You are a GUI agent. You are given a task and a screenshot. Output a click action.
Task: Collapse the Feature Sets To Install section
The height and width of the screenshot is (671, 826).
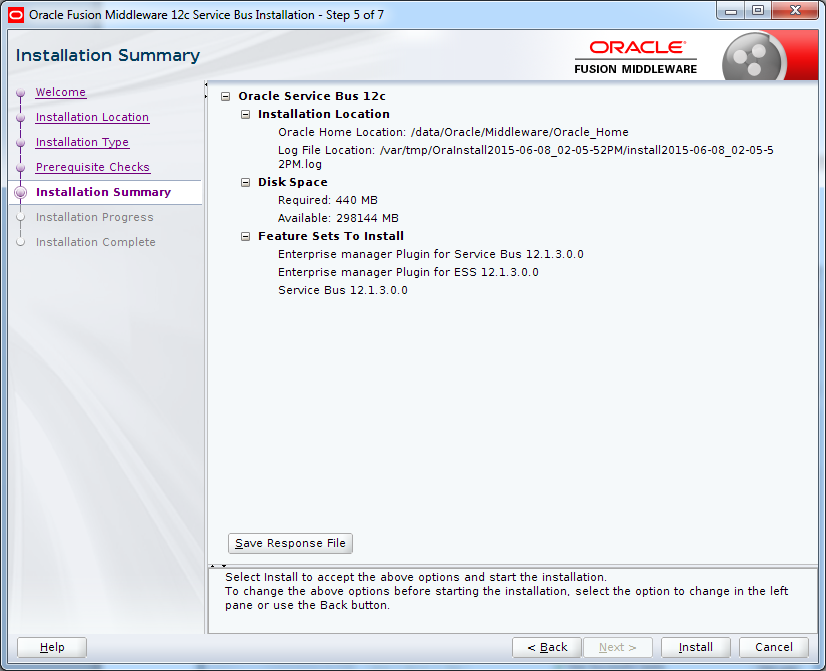tap(245, 236)
